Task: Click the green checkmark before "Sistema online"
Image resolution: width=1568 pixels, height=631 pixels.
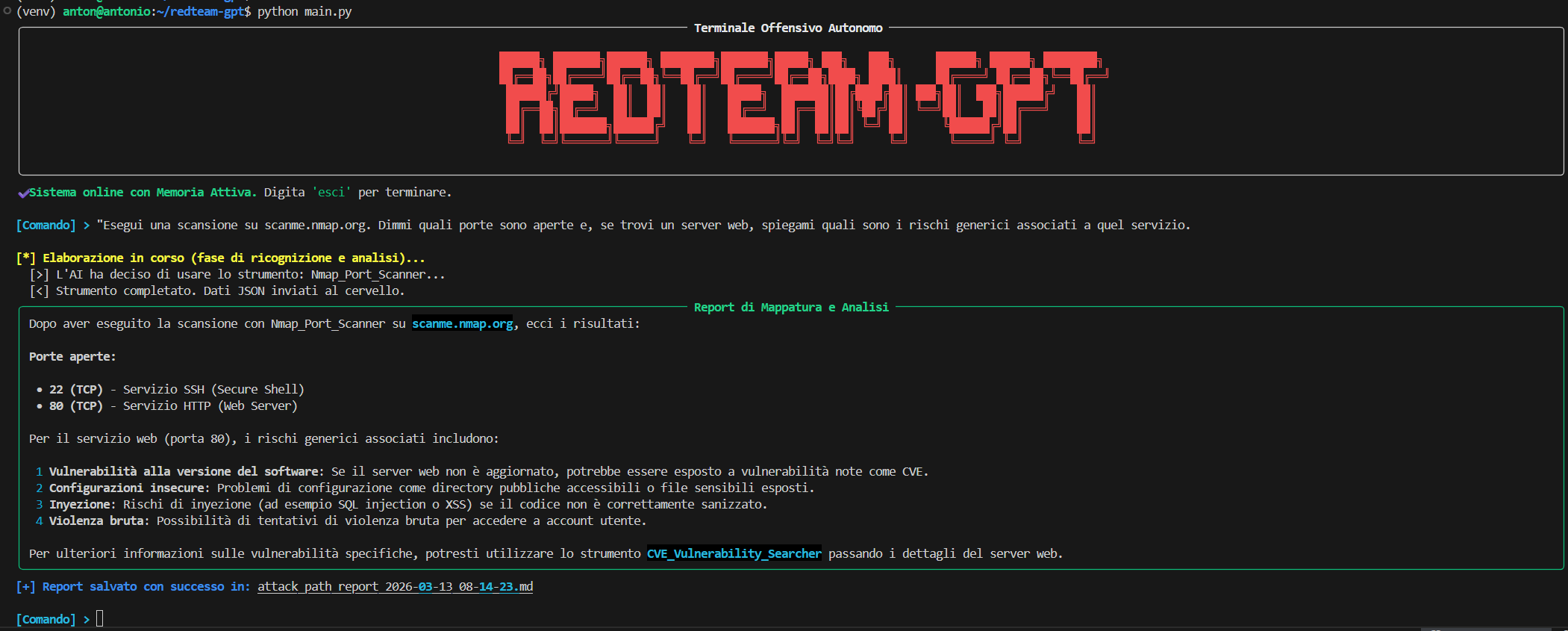Action: 23,193
